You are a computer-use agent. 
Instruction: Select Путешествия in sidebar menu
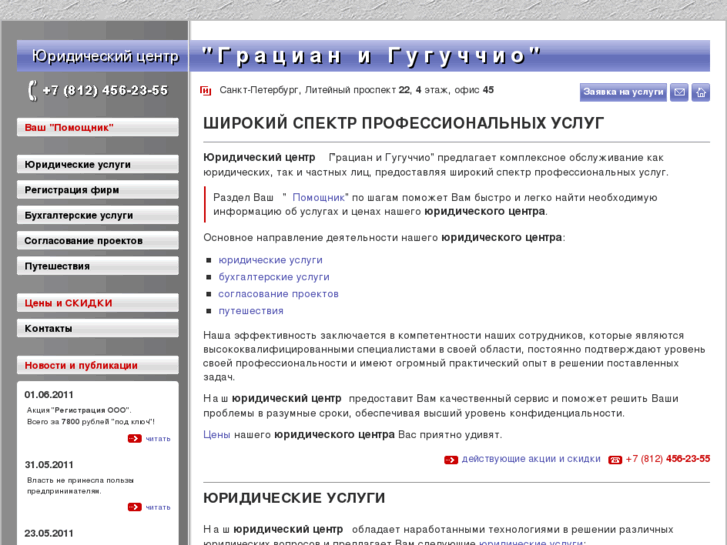click(x=98, y=266)
